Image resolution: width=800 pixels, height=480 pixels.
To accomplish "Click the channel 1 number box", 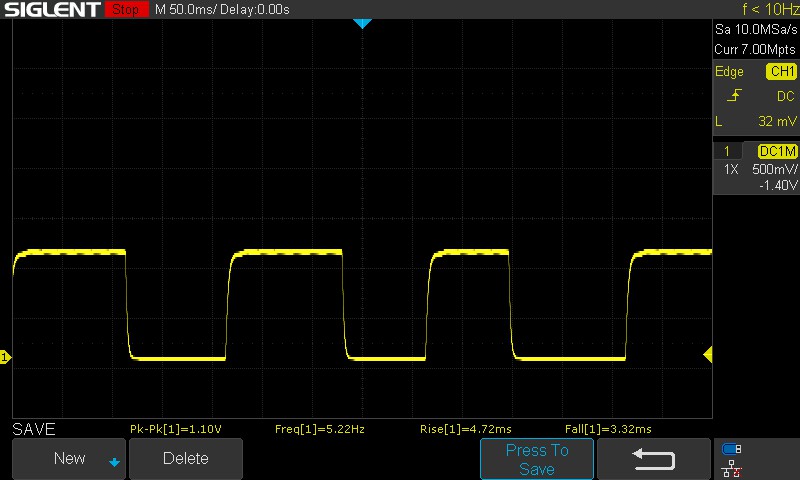I will [x=727, y=151].
